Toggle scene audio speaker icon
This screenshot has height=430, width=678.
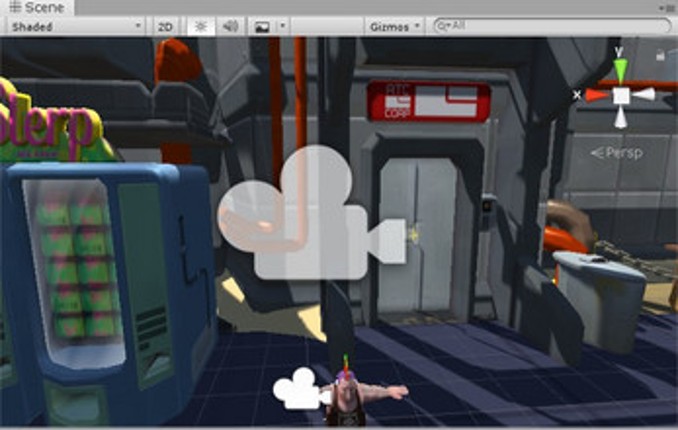pyautogui.click(x=230, y=27)
